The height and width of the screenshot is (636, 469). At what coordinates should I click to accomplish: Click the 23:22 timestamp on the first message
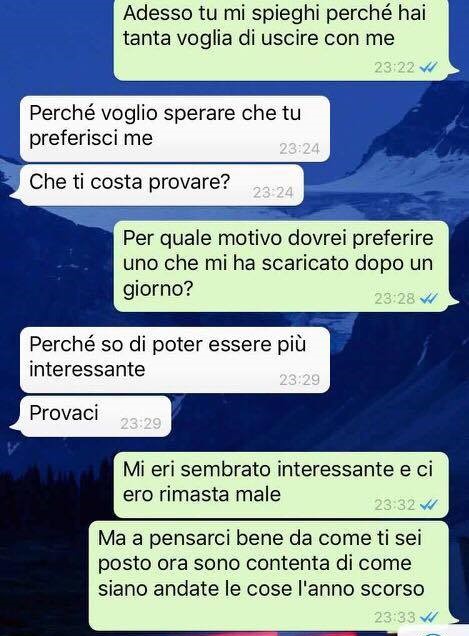pyautogui.click(x=394, y=67)
